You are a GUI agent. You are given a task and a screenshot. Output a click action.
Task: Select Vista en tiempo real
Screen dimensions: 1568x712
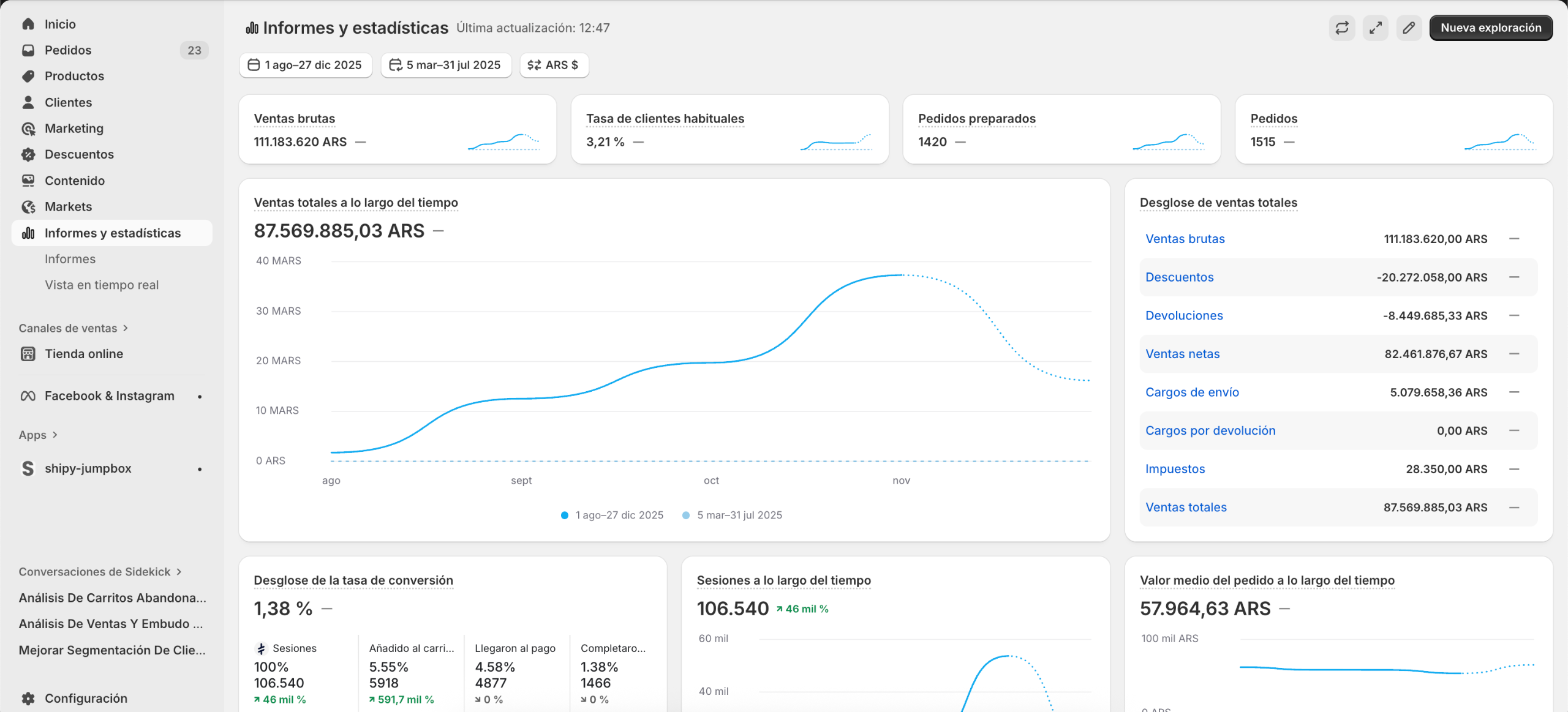click(x=102, y=285)
